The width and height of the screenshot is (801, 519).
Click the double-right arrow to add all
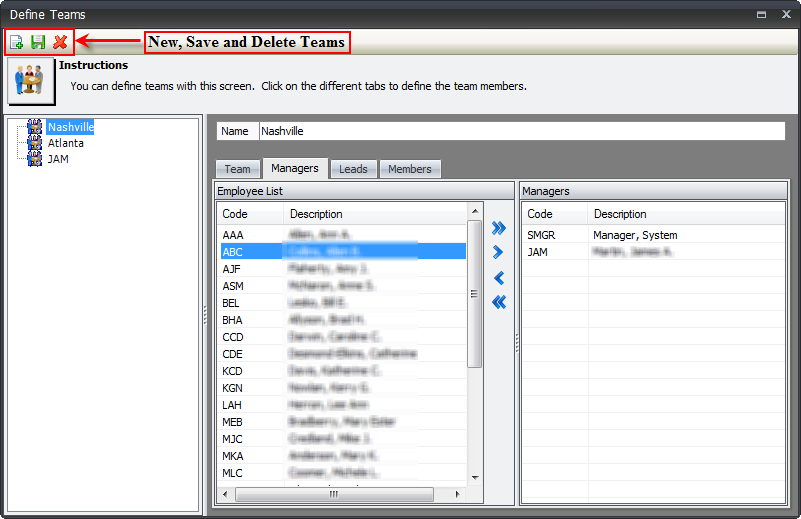point(499,228)
